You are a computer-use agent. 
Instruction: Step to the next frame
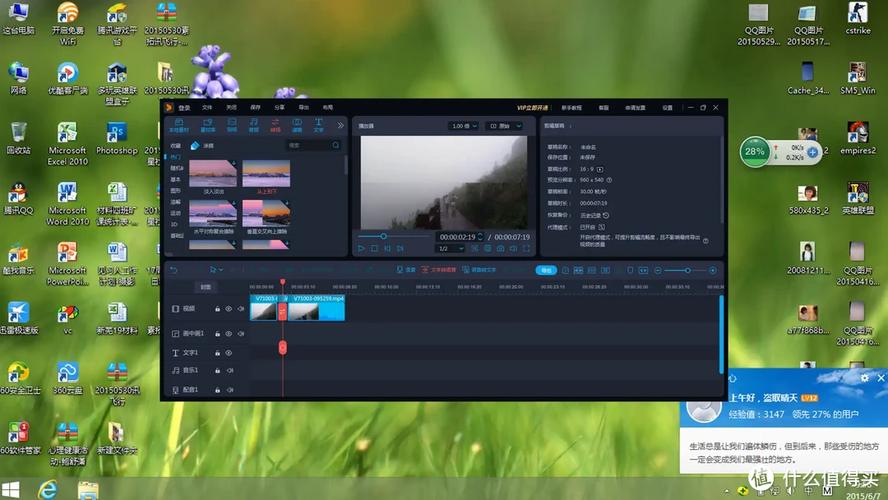(400, 249)
